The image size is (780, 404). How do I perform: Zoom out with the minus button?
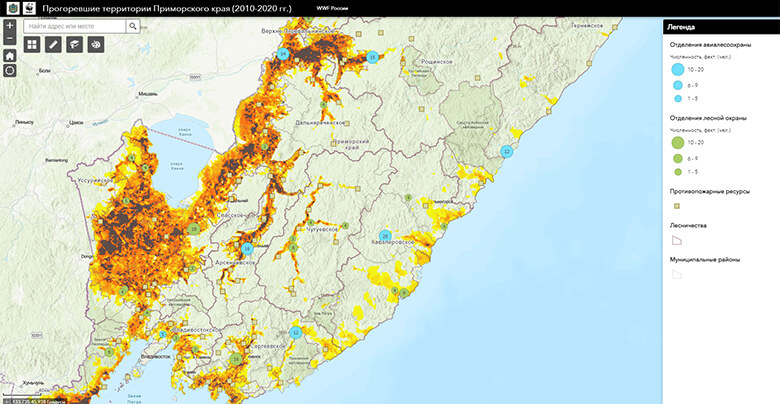10,39
